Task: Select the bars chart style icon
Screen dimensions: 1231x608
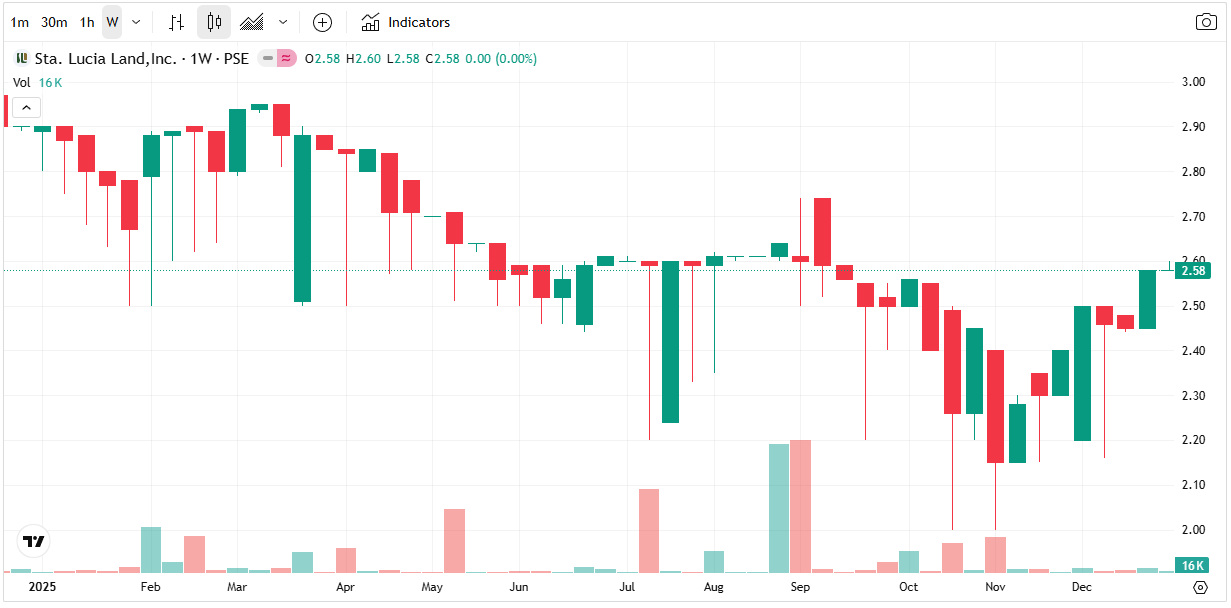Action: point(176,22)
